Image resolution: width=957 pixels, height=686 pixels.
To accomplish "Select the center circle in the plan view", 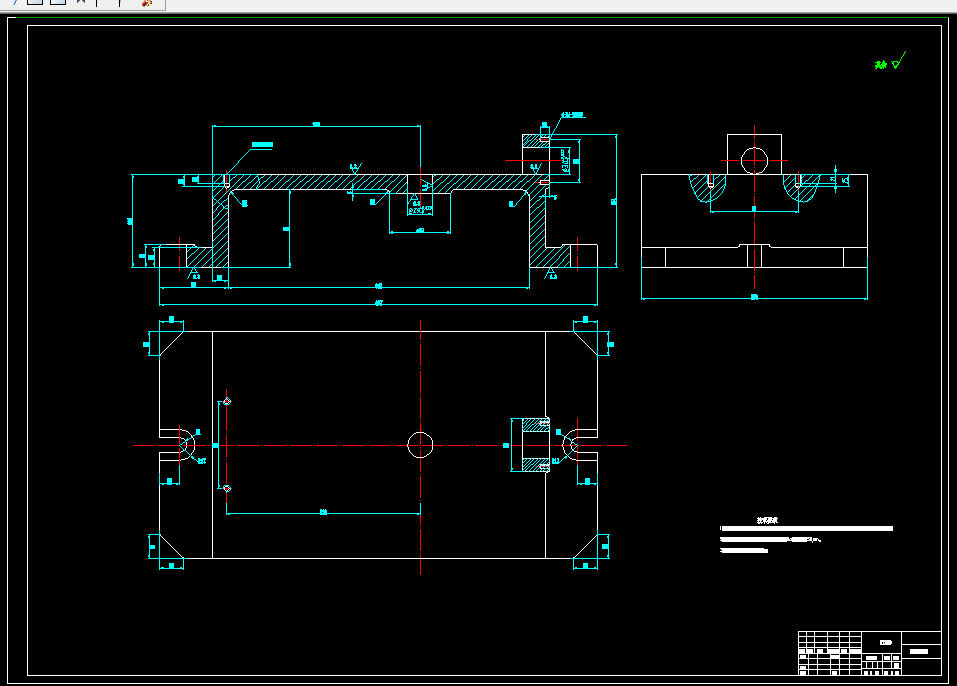I will (421, 445).
